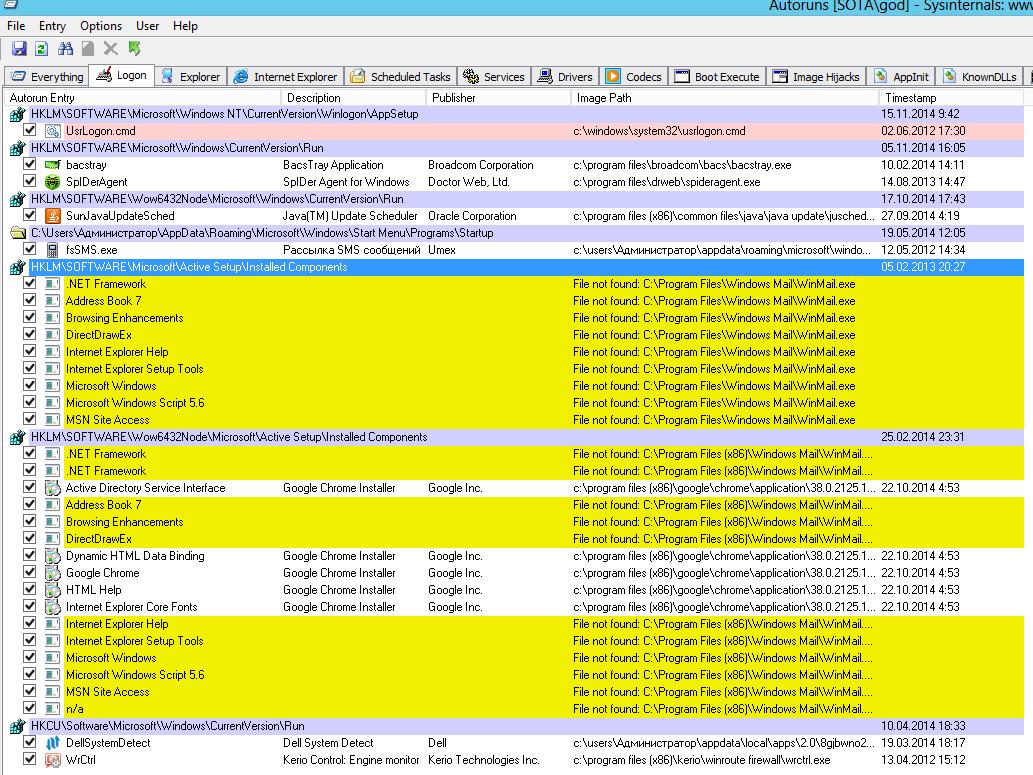Screen dimensions: 1033x775
Task: Disable SunJavaUpdateSched checkbox
Action: click(x=30, y=215)
